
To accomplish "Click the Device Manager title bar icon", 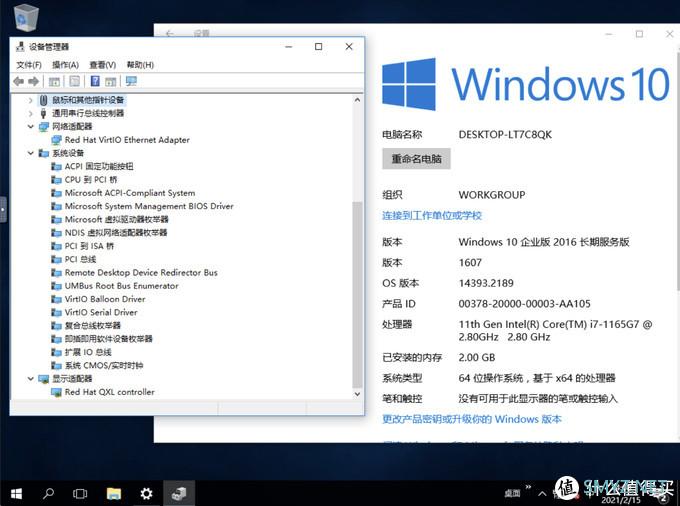I will pos(20,46).
